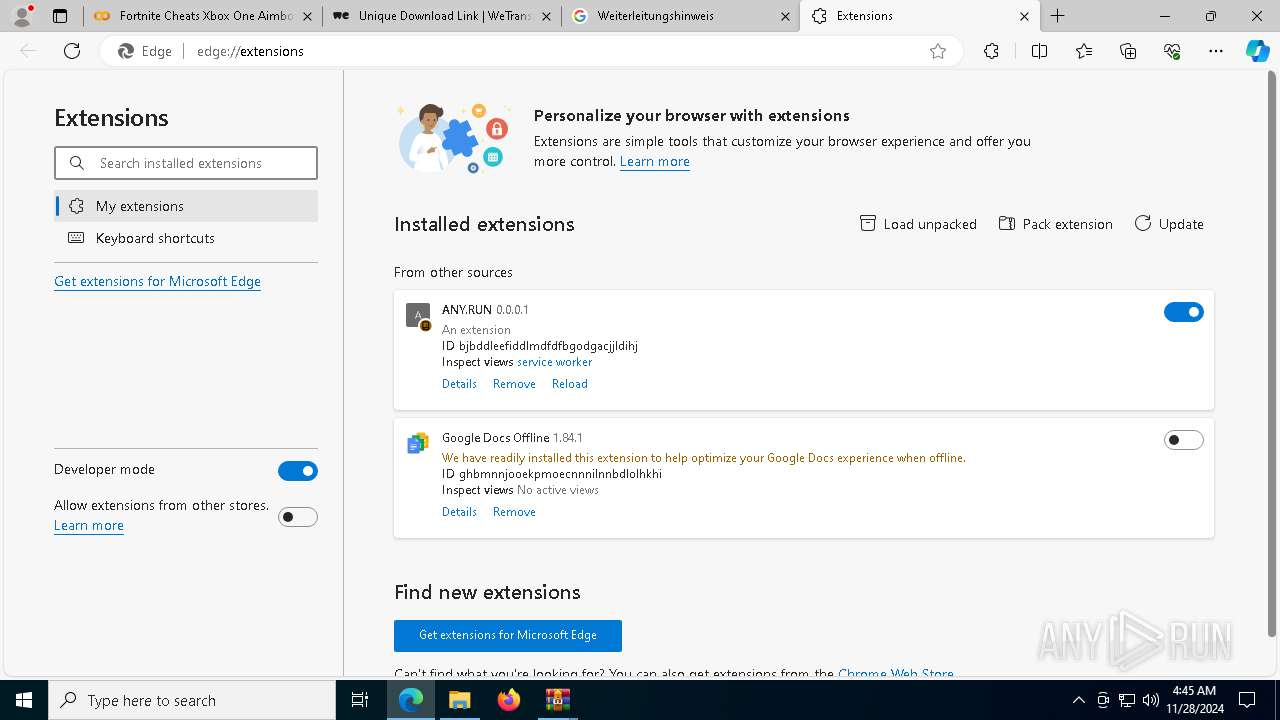Open Chrome Web Store link

(x=896, y=674)
